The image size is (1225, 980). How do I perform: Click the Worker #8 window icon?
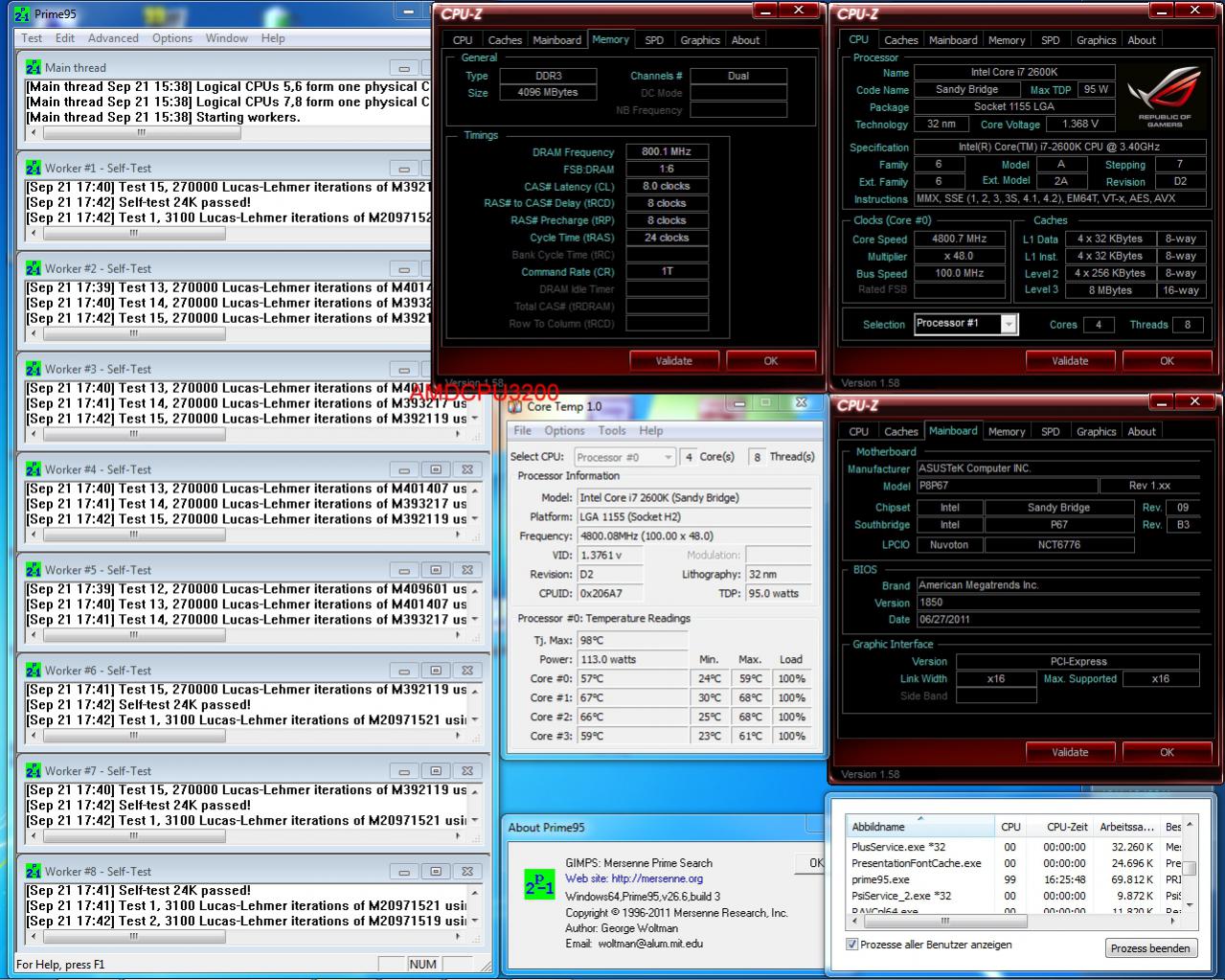point(34,871)
